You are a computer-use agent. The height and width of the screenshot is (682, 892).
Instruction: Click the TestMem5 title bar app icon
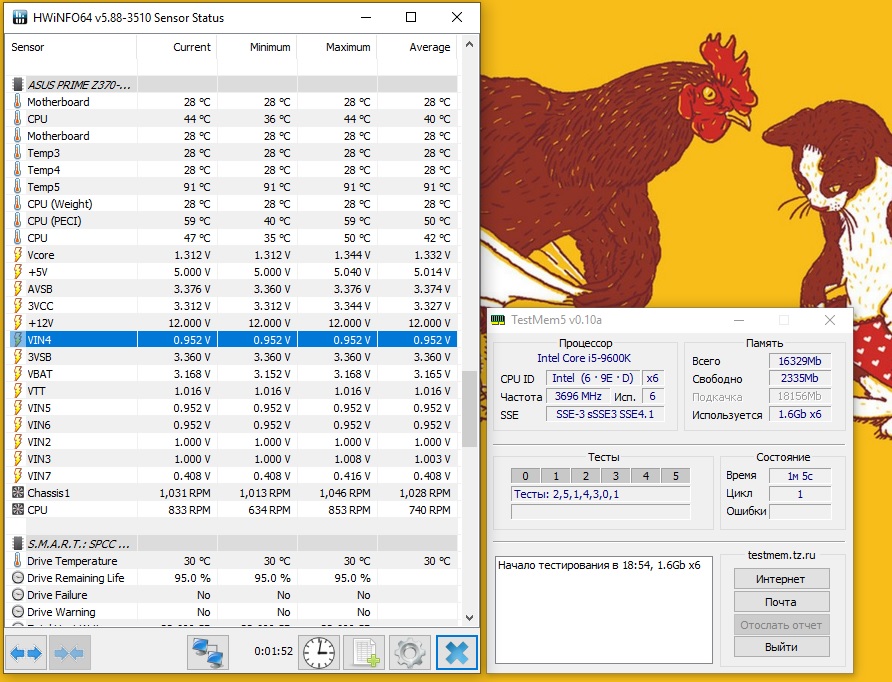click(x=498, y=320)
